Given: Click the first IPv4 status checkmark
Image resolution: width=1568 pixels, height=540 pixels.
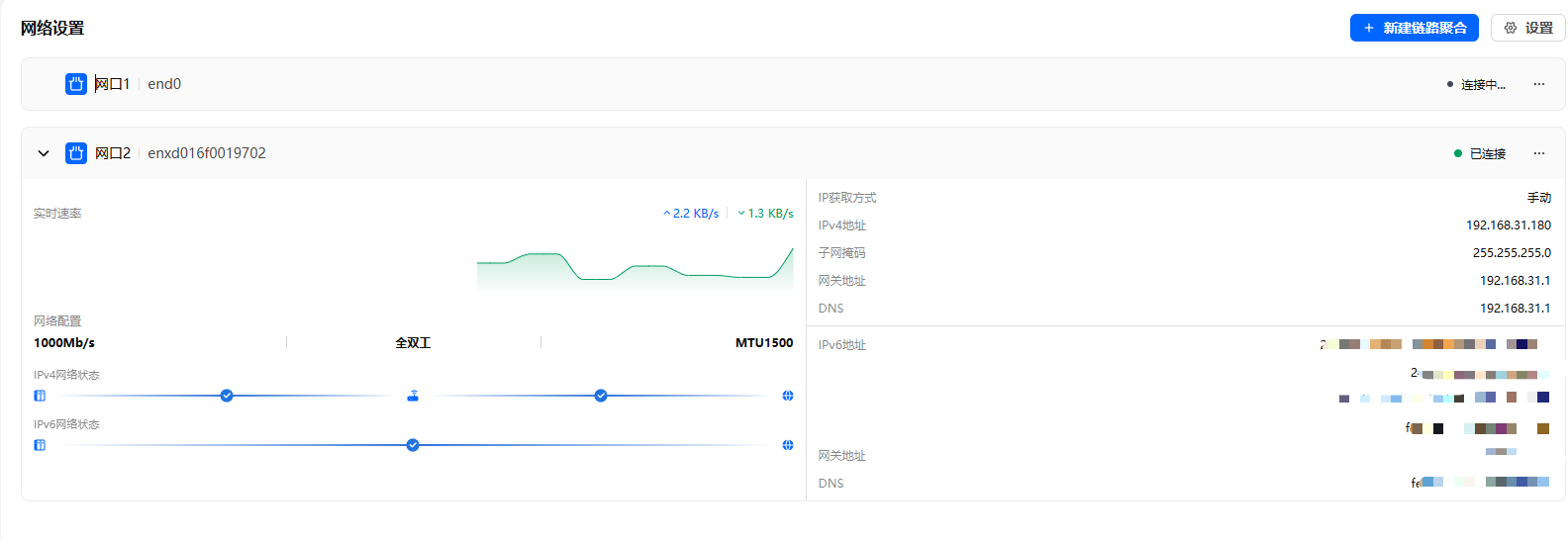Looking at the screenshot, I should 227,396.
